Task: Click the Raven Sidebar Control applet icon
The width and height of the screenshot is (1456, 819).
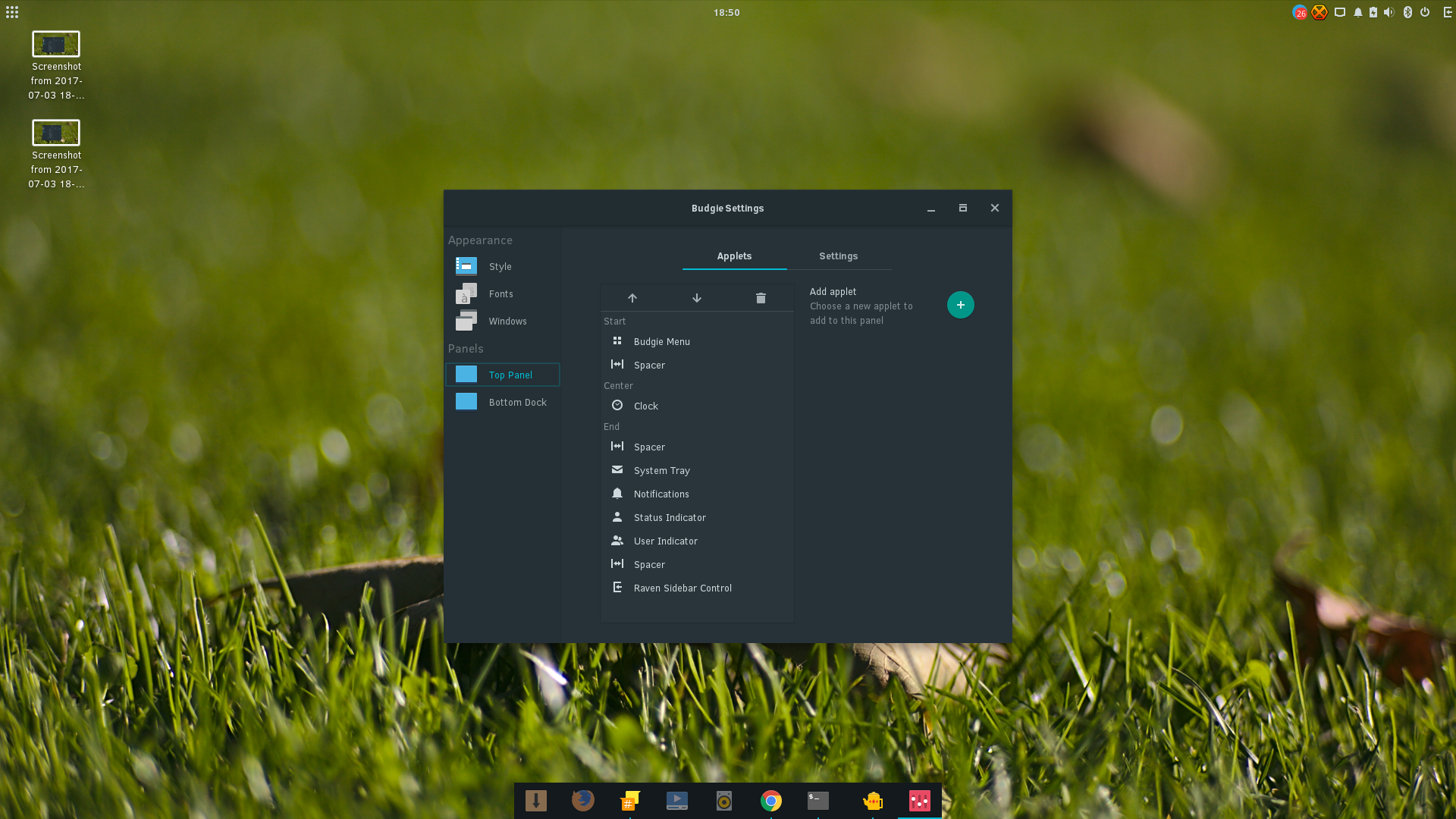Action: [617, 588]
